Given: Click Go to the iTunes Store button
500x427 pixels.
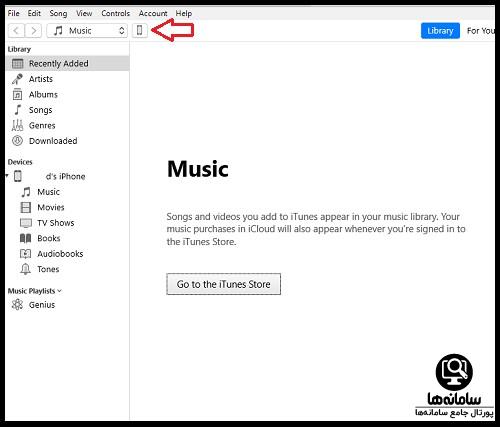Looking at the screenshot, I should tap(224, 284).
